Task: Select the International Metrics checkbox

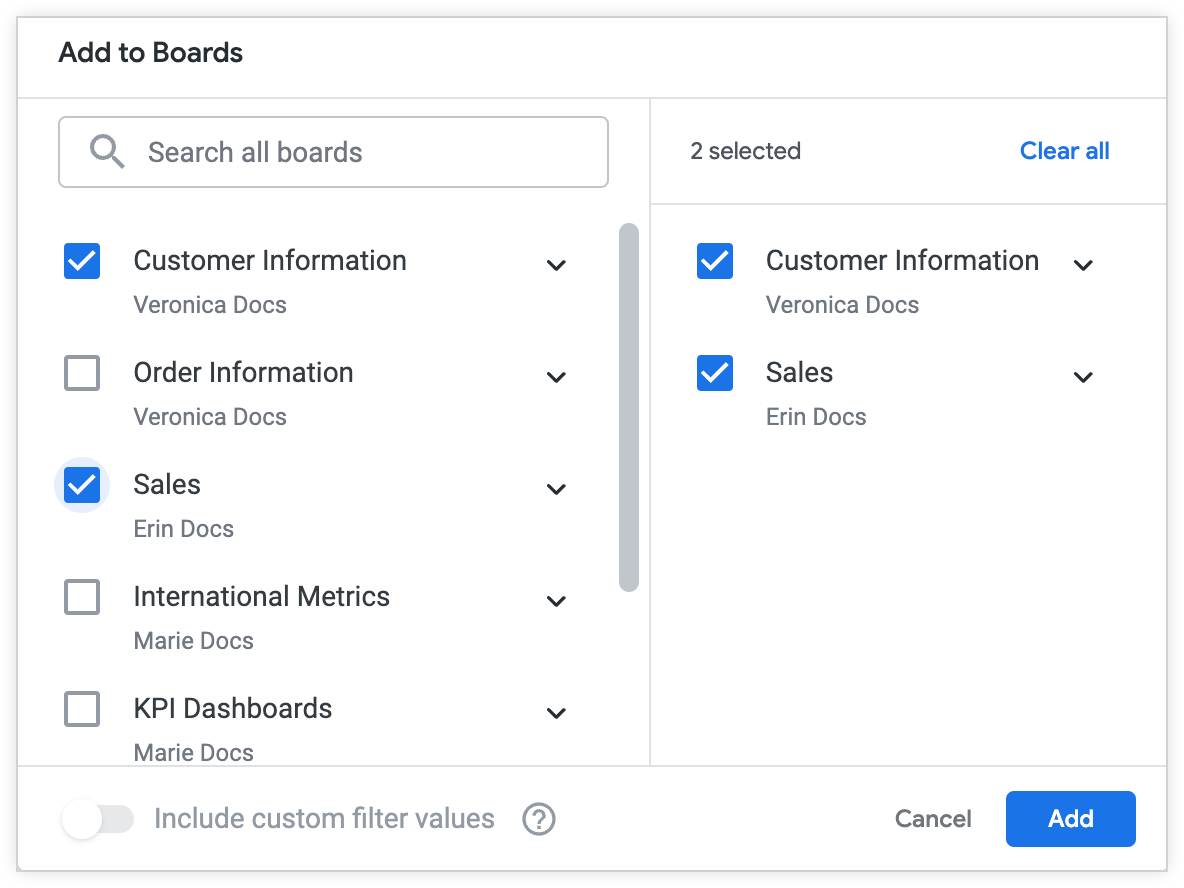Action: pyautogui.click(x=82, y=597)
